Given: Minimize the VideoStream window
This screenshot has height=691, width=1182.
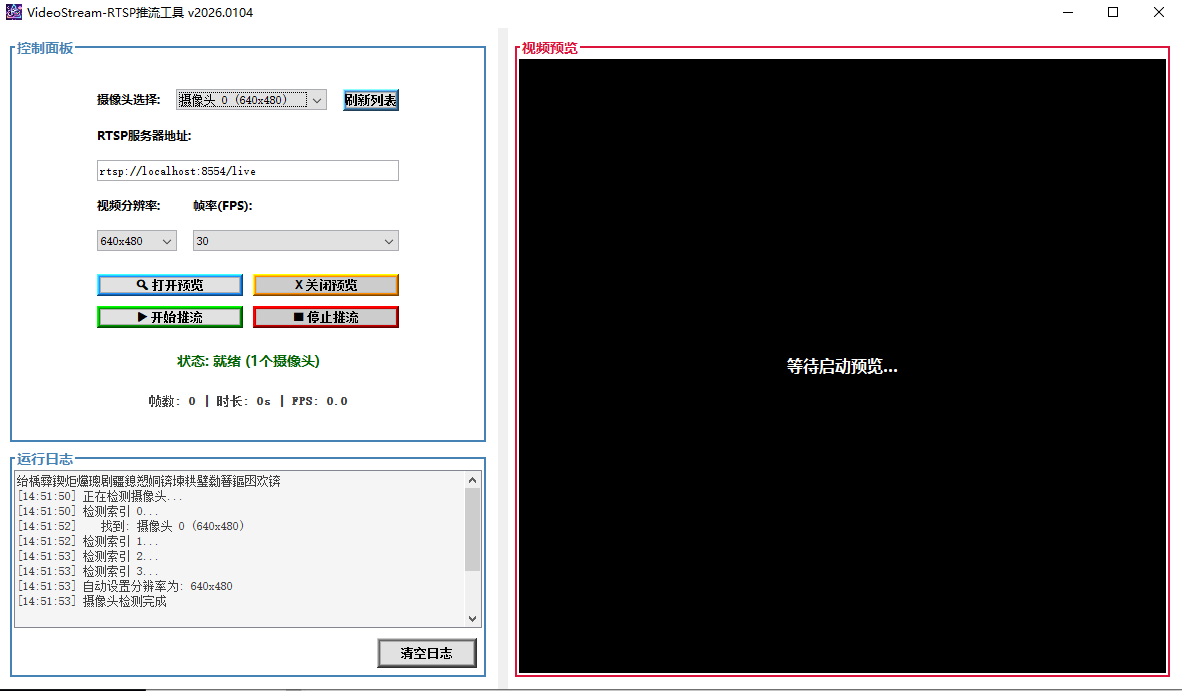Looking at the screenshot, I should pyautogui.click(x=1067, y=12).
